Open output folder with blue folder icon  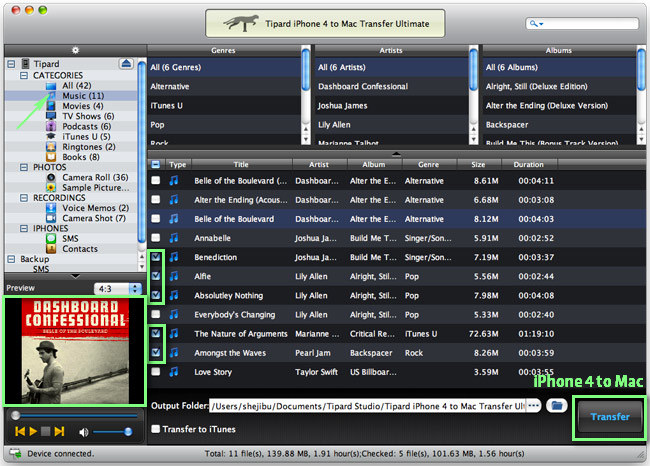pos(557,405)
